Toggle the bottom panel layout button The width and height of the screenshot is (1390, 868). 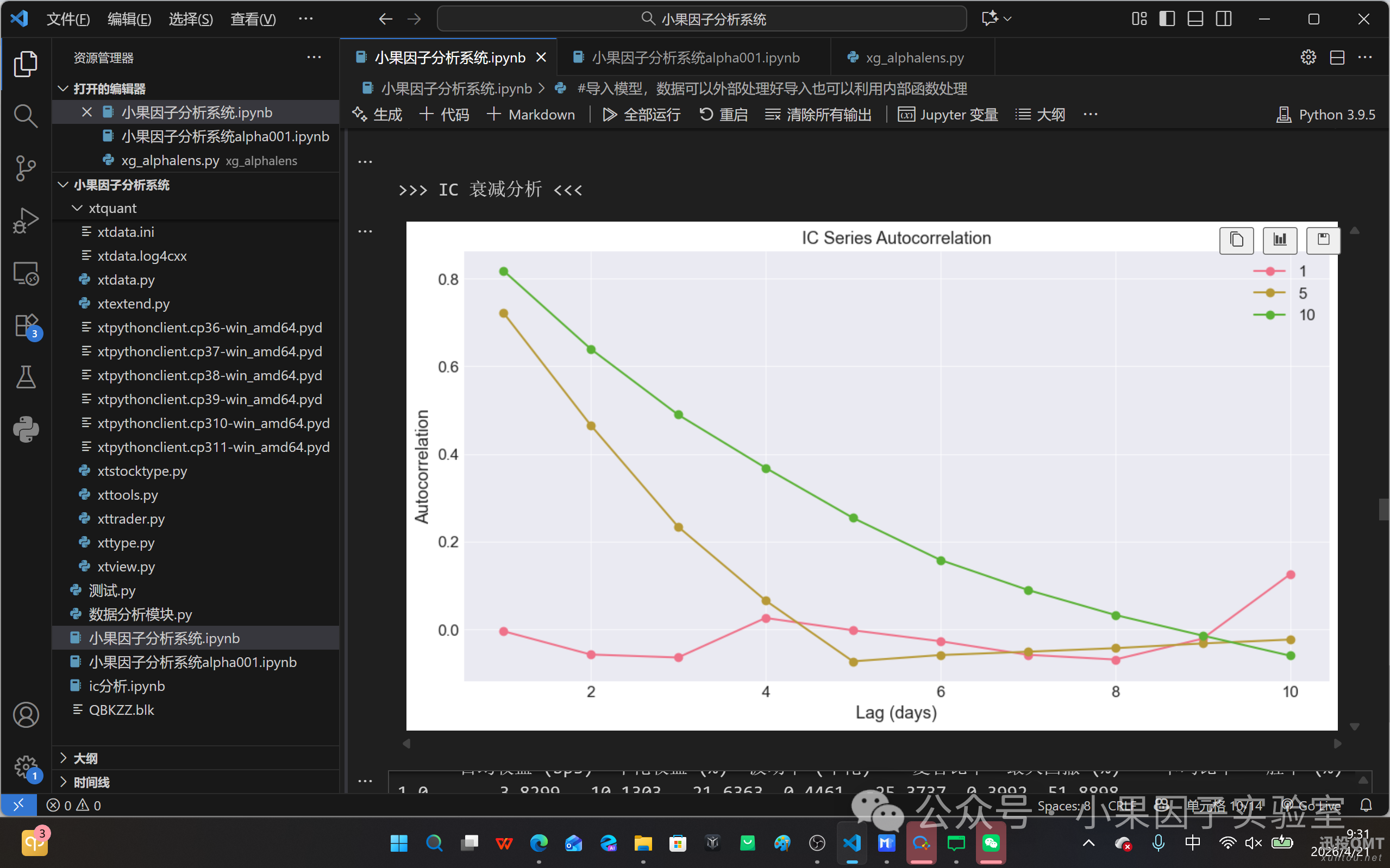(1195, 19)
